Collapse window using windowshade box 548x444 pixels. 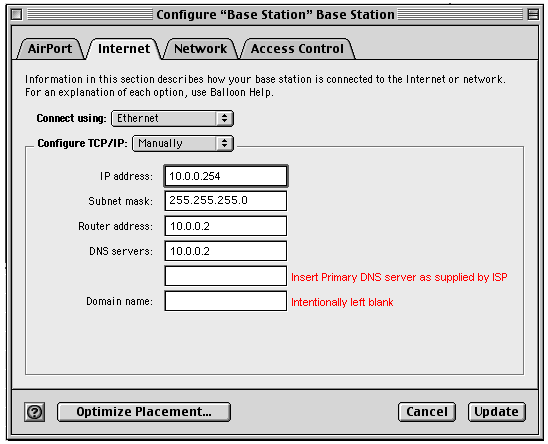(533, 15)
